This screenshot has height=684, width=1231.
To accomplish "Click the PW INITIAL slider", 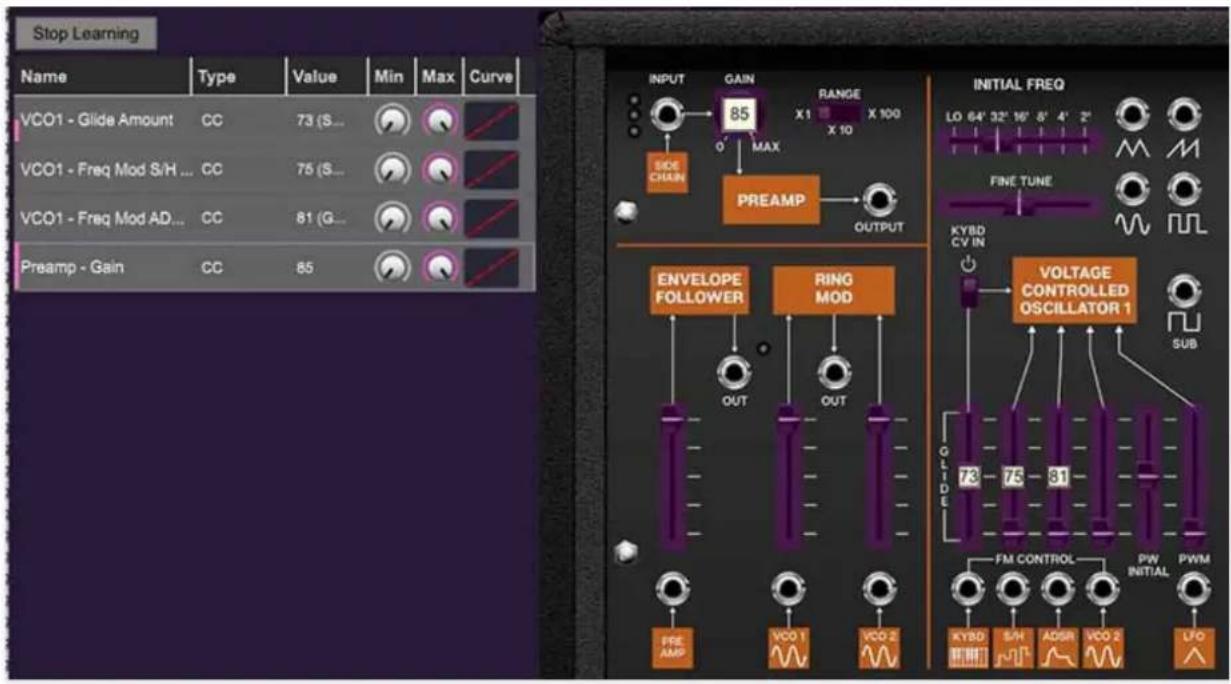I will coord(1148,474).
